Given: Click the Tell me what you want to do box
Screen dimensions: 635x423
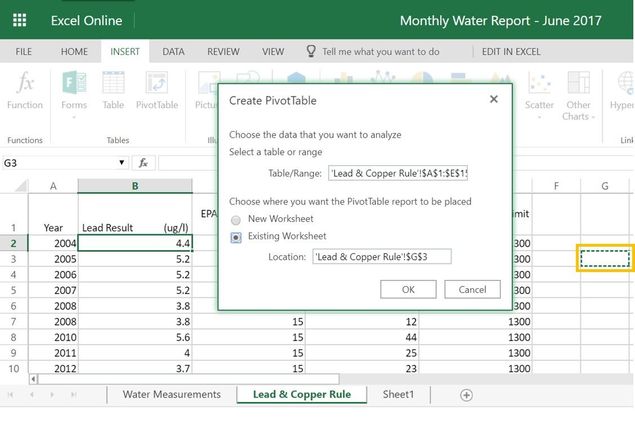Looking at the screenshot, I should (381, 52).
